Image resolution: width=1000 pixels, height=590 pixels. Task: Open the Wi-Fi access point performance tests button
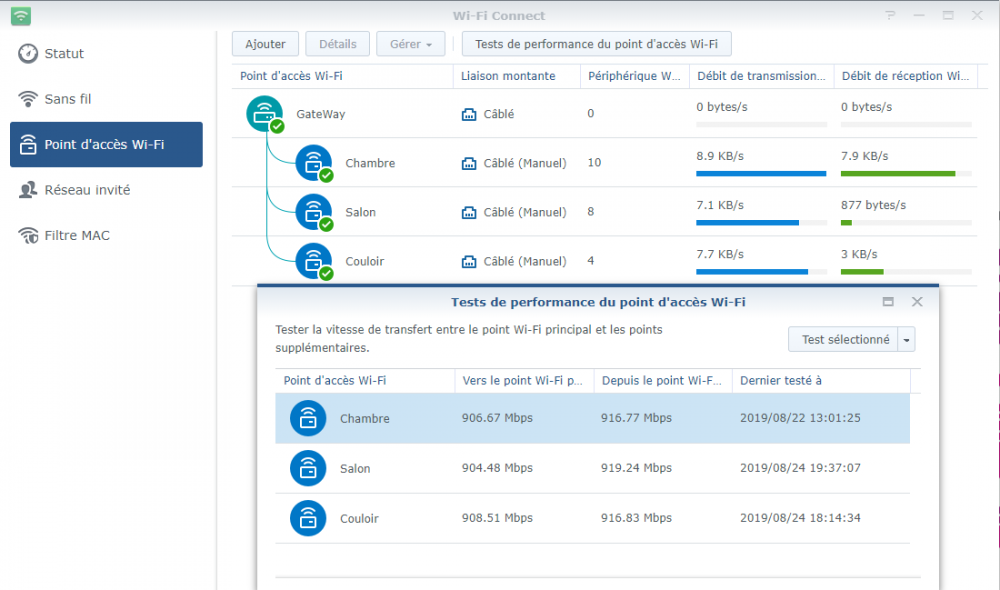click(596, 44)
